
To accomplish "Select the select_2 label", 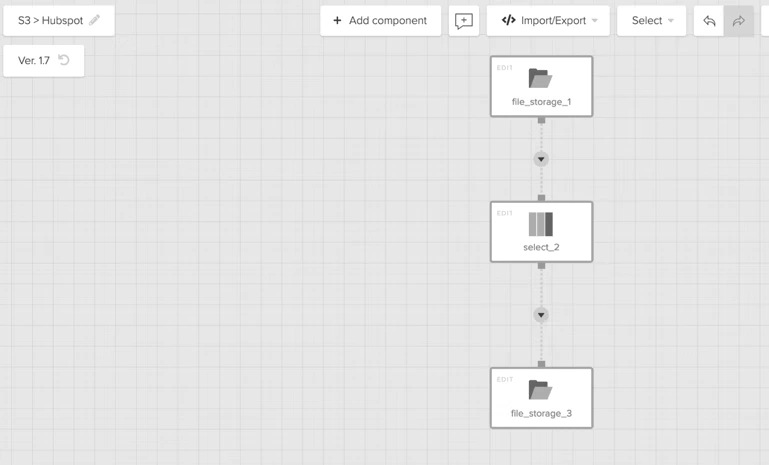I will 541,247.
